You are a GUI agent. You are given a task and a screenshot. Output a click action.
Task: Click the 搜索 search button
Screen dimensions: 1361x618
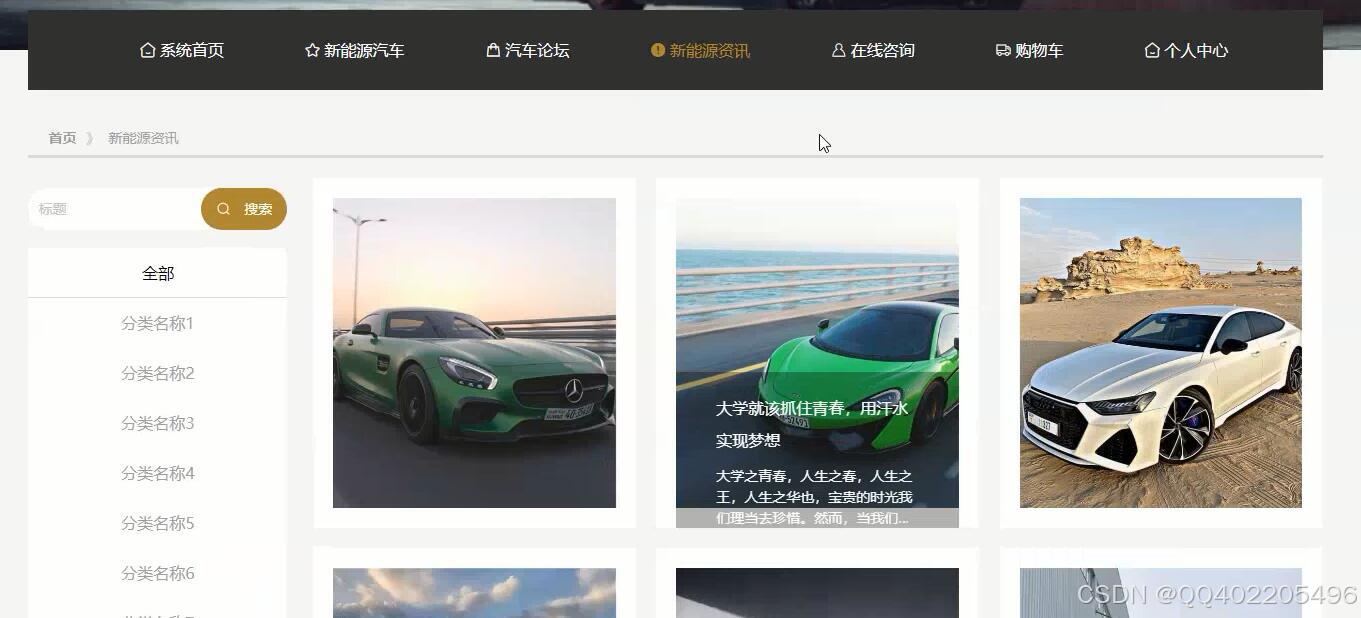[x=244, y=209]
